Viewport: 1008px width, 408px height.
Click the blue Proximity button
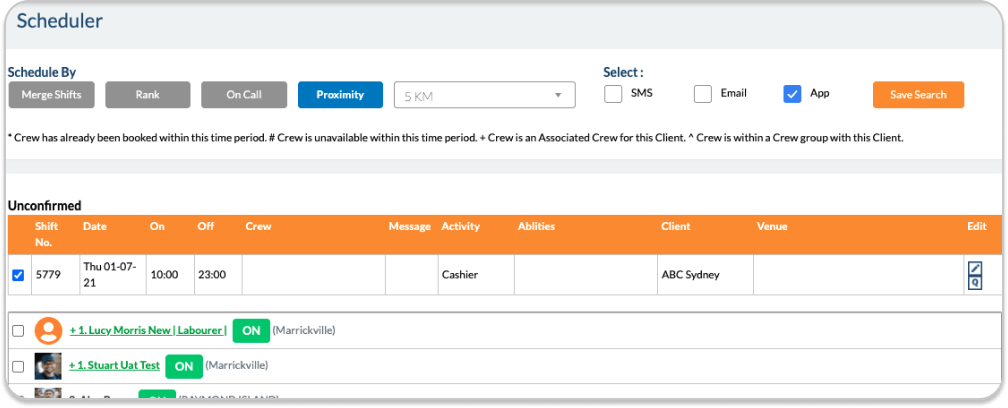tap(340, 95)
